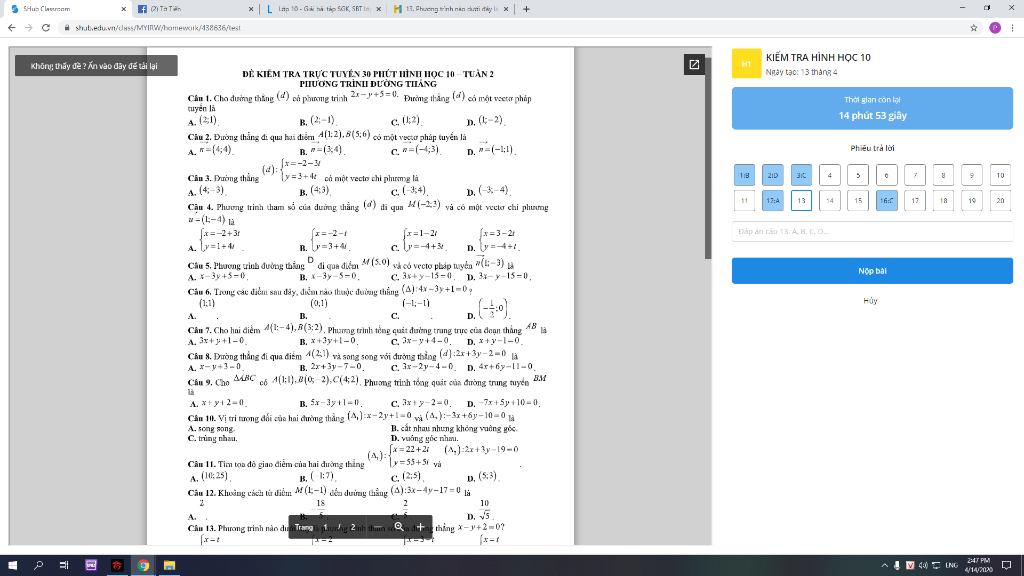
Task: Bookmark this page with the star icon
Action: pyautogui.click(x=974, y=27)
